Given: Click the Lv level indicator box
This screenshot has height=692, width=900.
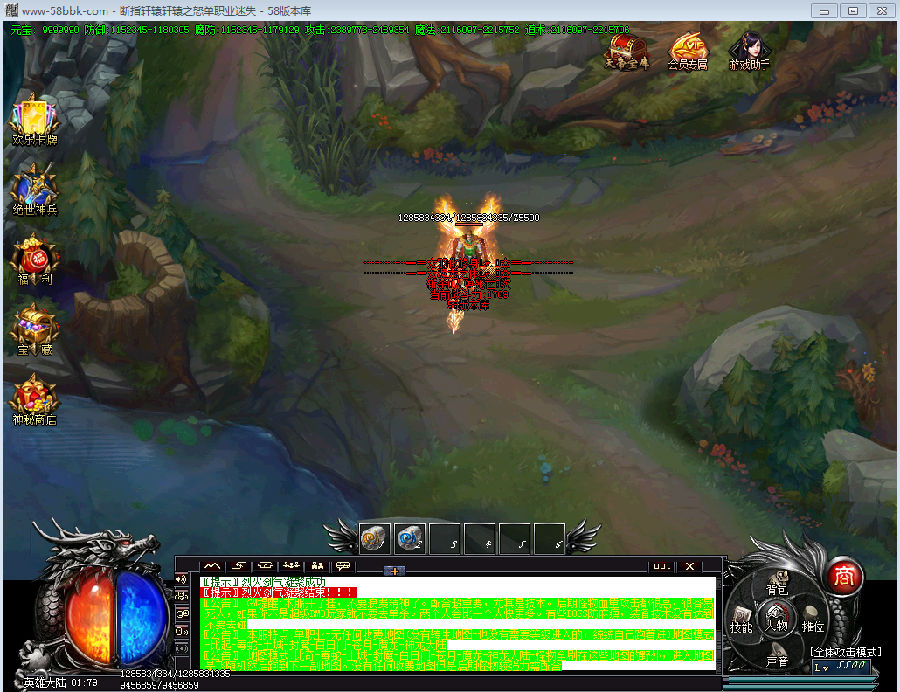Looking at the screenshot, I should point(841,667).
